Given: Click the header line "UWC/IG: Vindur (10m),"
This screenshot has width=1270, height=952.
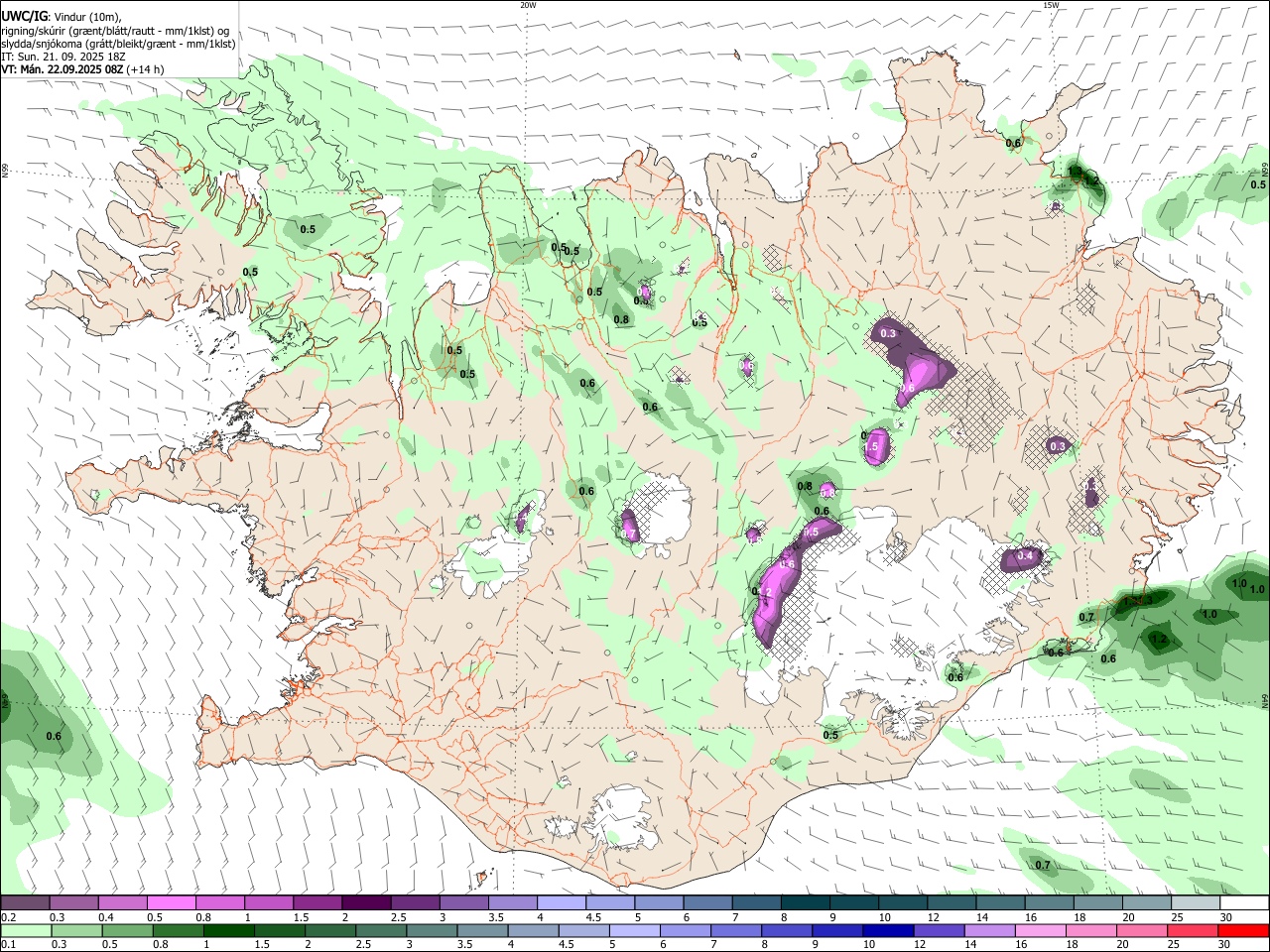Looking at the screenshot, I should click(x=62, y=17).
